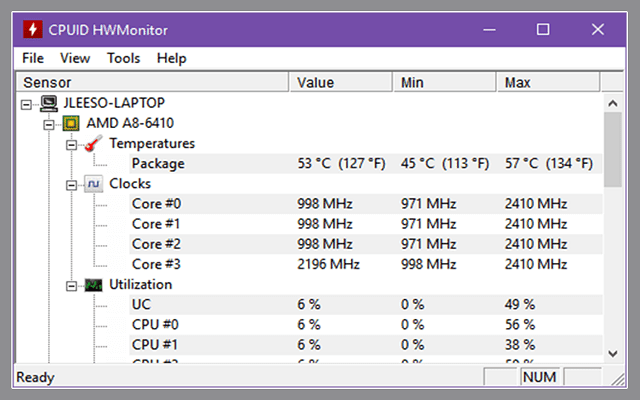Viewport: 640px width, 400px height.
Task: Open the File menu
Action: click(x=33, y=58)
